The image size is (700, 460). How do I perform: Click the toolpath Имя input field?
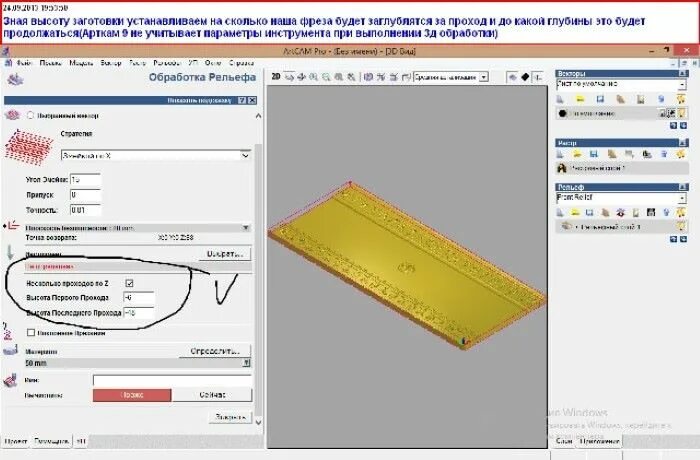click(x=172, y=380)
